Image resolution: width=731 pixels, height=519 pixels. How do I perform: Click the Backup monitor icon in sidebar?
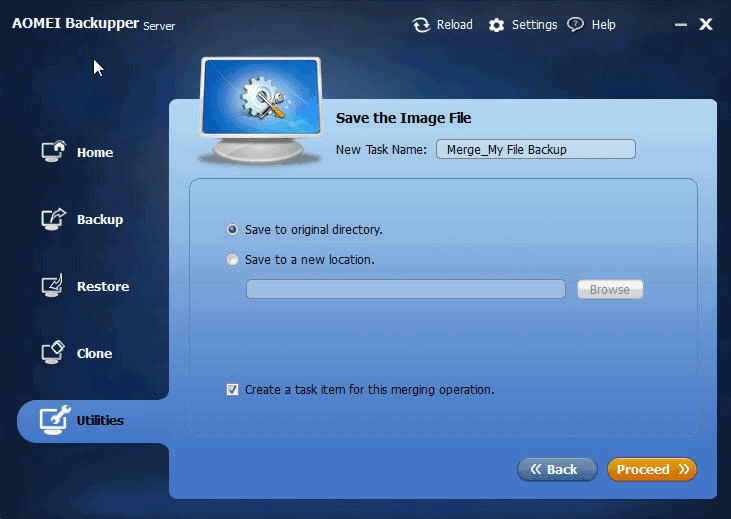(54, 219)
